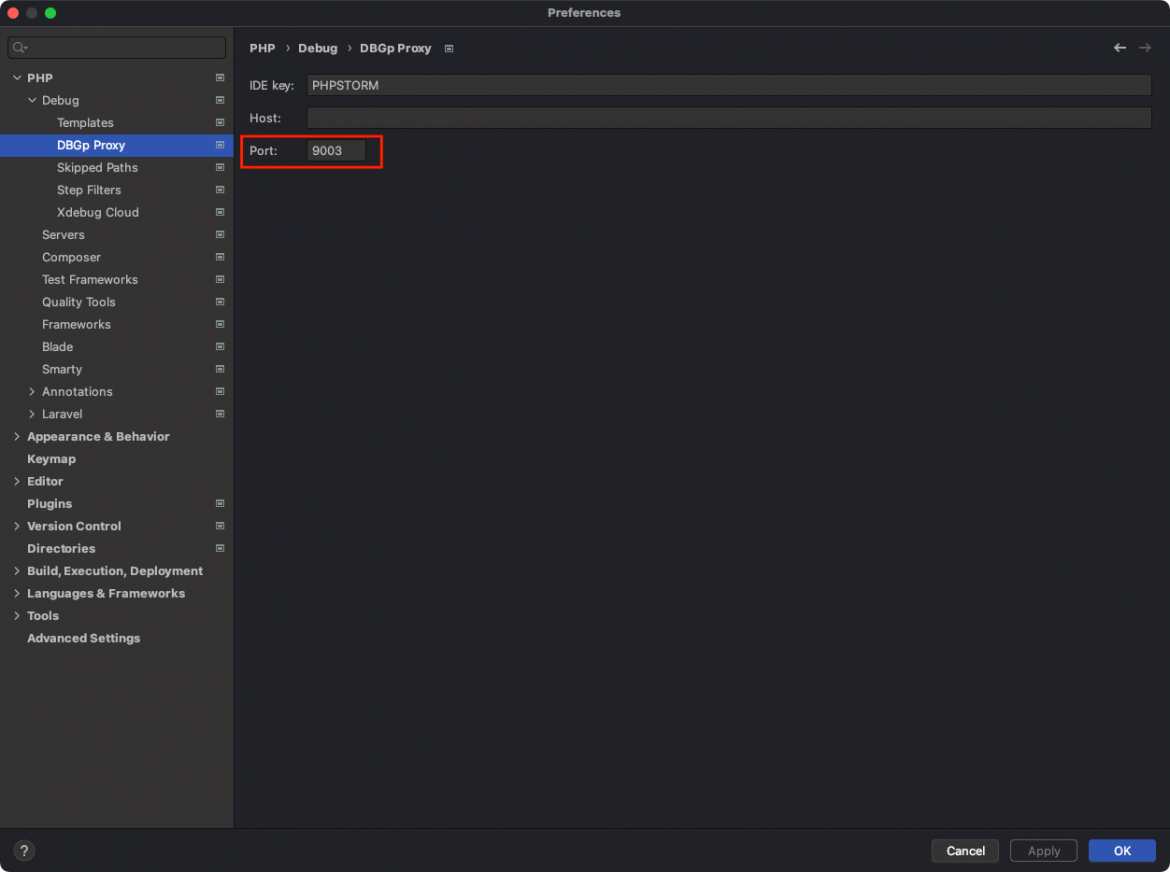
Task: Click PHP in the breadcrumb
Action: click(262, 48)
